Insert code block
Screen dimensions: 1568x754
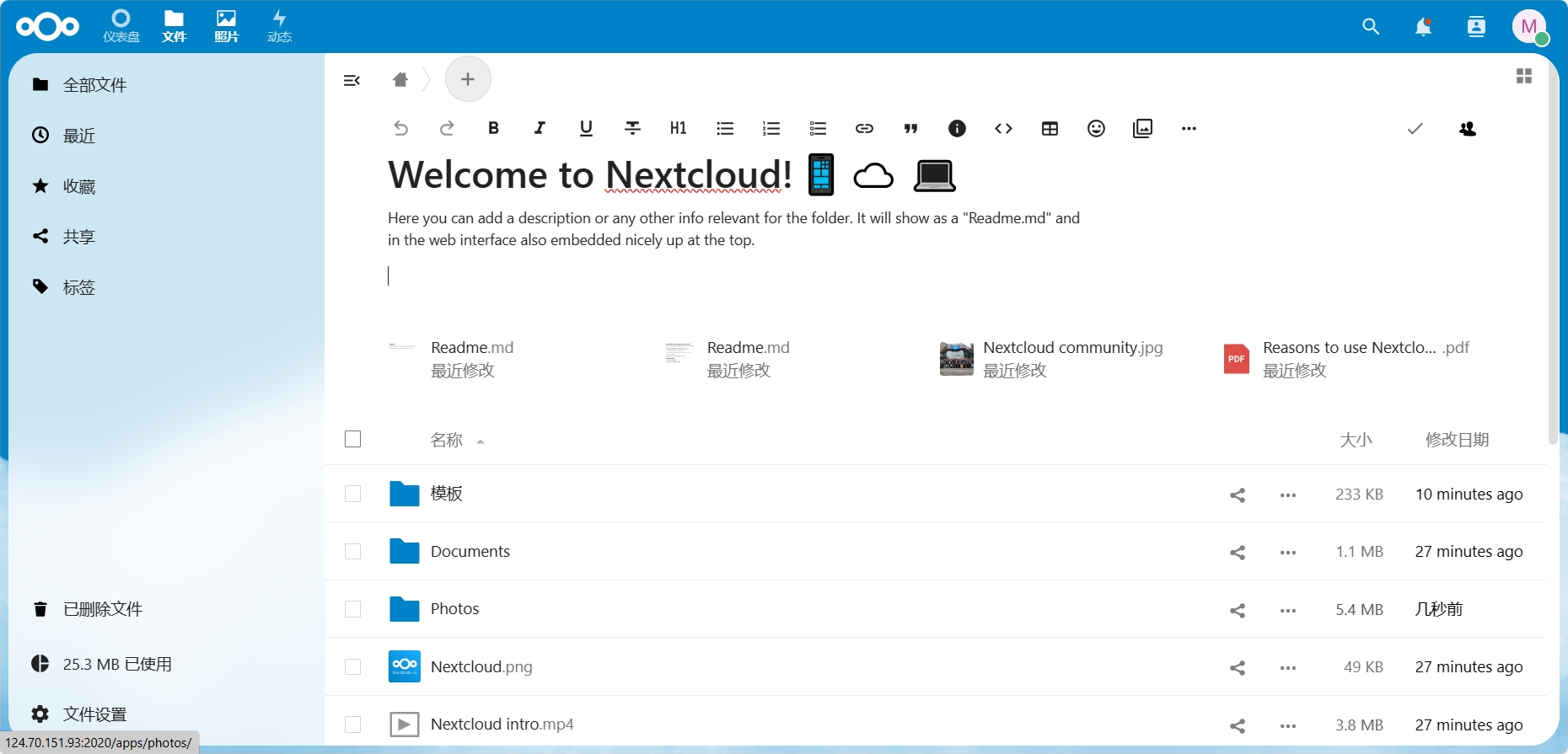click(1003, 128)
